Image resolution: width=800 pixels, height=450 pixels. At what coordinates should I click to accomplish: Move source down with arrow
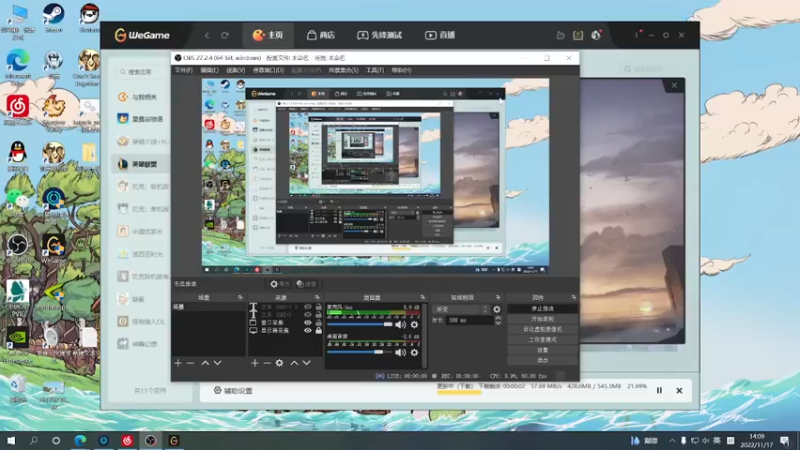(x=307, y=363)
